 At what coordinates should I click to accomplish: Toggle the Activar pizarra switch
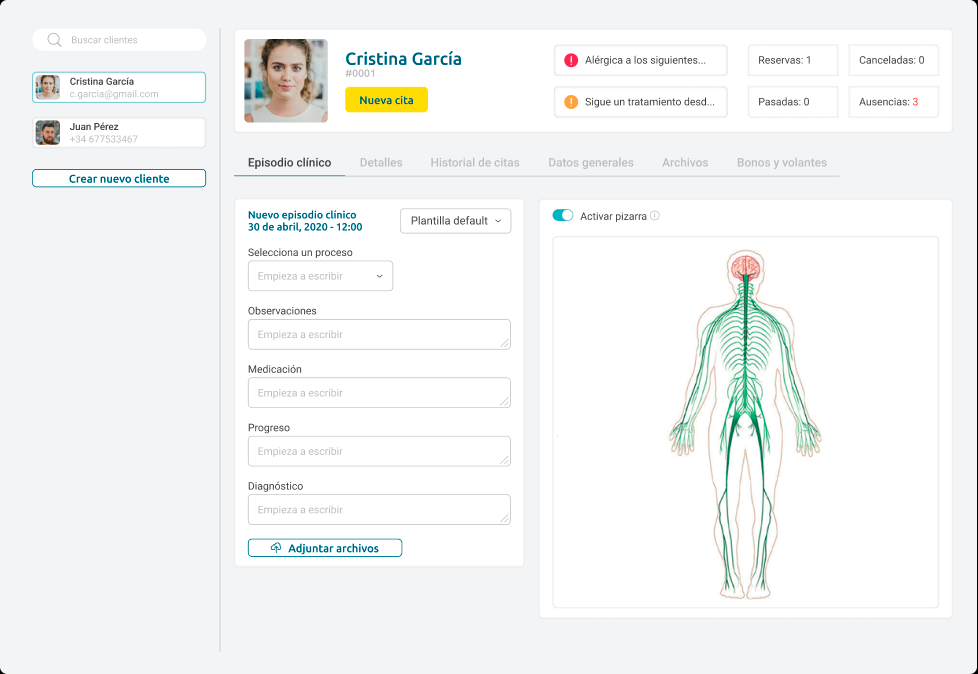[563, 215]
